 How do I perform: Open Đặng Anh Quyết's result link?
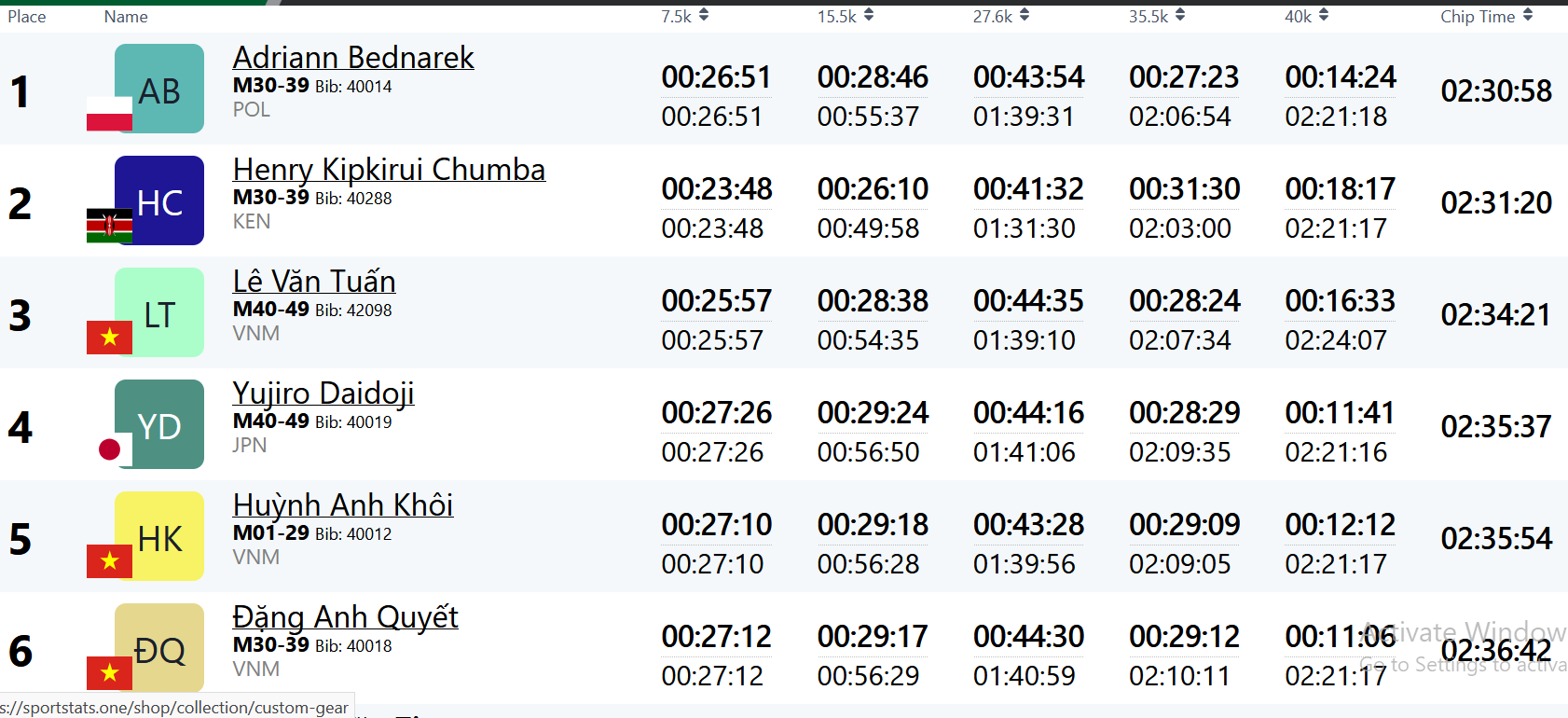(x=345, y=617)
